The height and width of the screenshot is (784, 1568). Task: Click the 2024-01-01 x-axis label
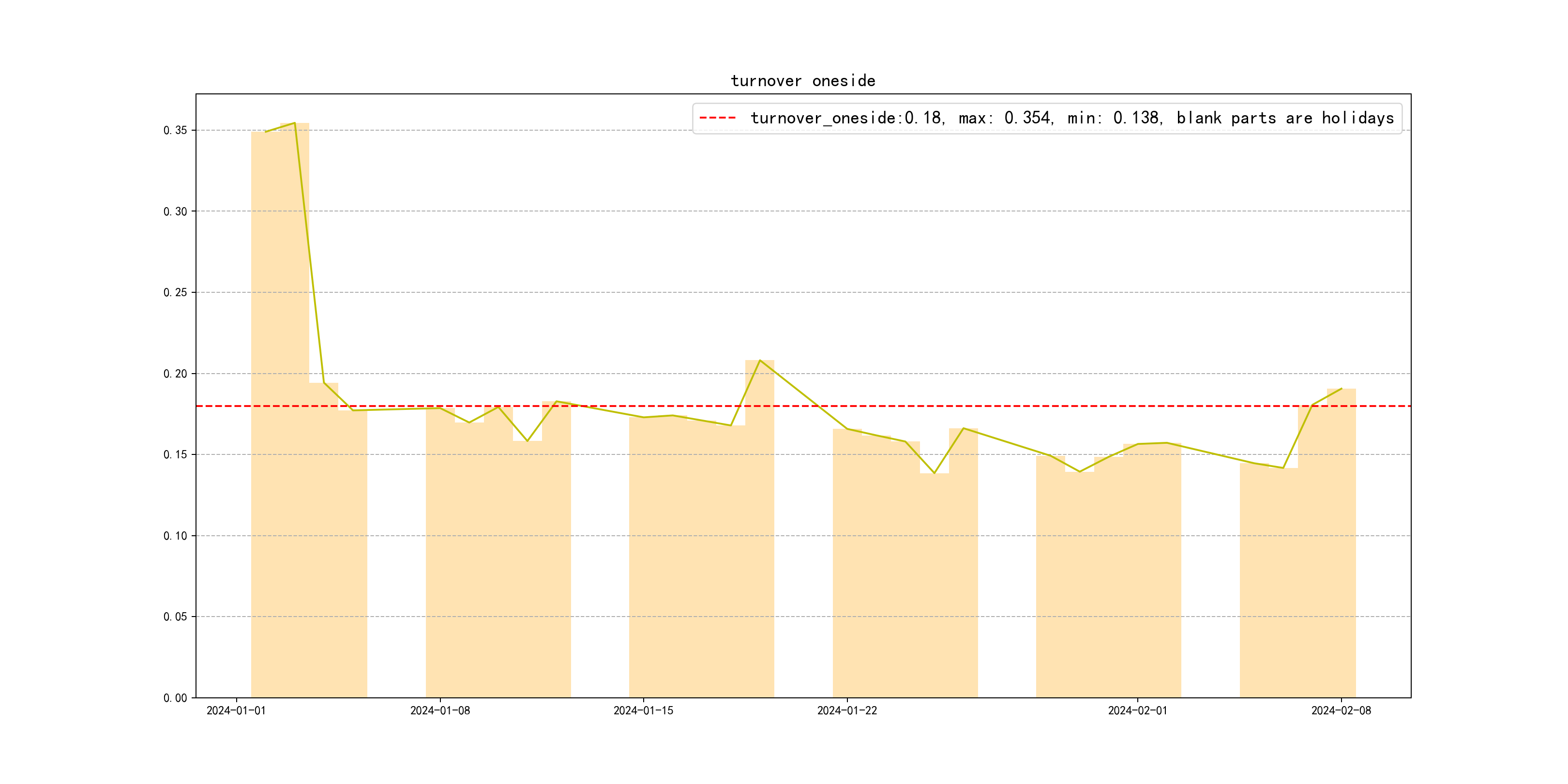[236, 710]
